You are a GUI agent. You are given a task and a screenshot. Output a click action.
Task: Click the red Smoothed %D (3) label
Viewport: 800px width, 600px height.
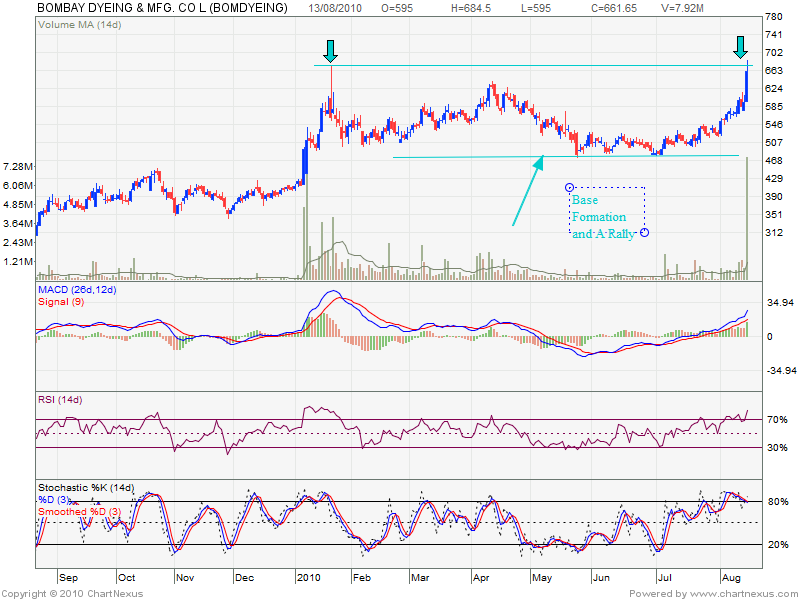point(79,511)
